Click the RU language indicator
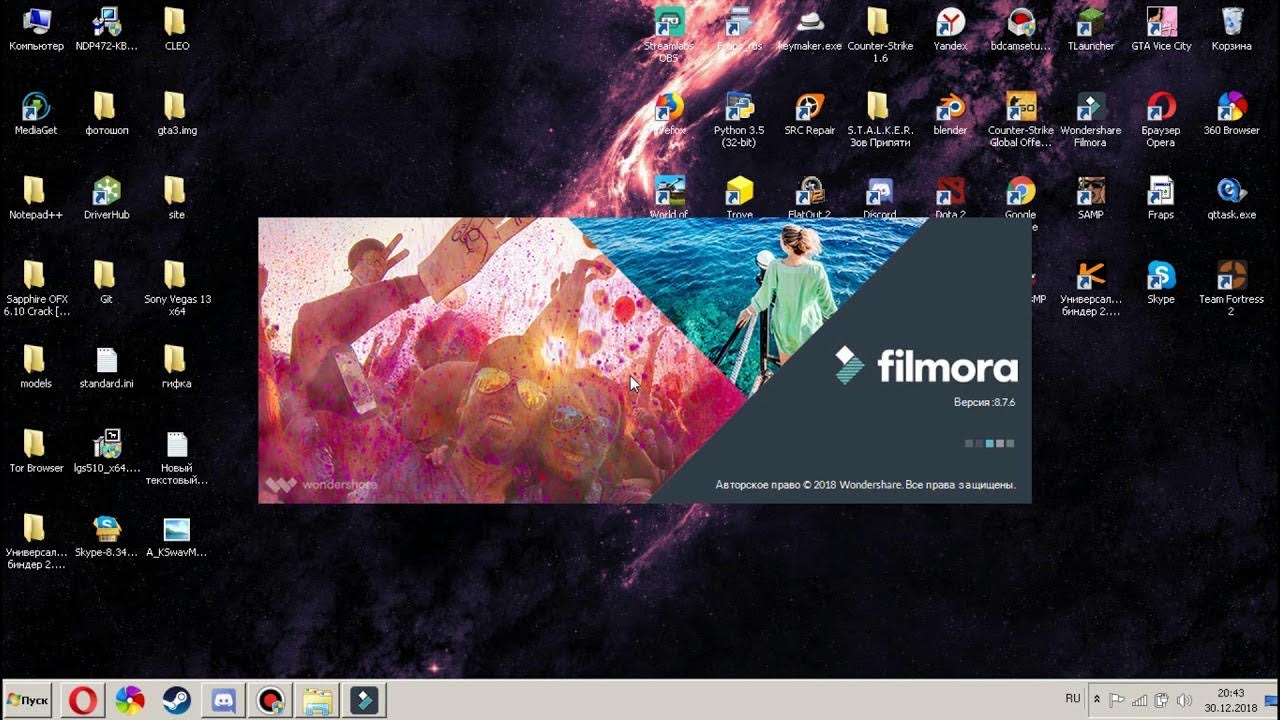Screen dimensions: 1280x720 [x=1073, y=698]
